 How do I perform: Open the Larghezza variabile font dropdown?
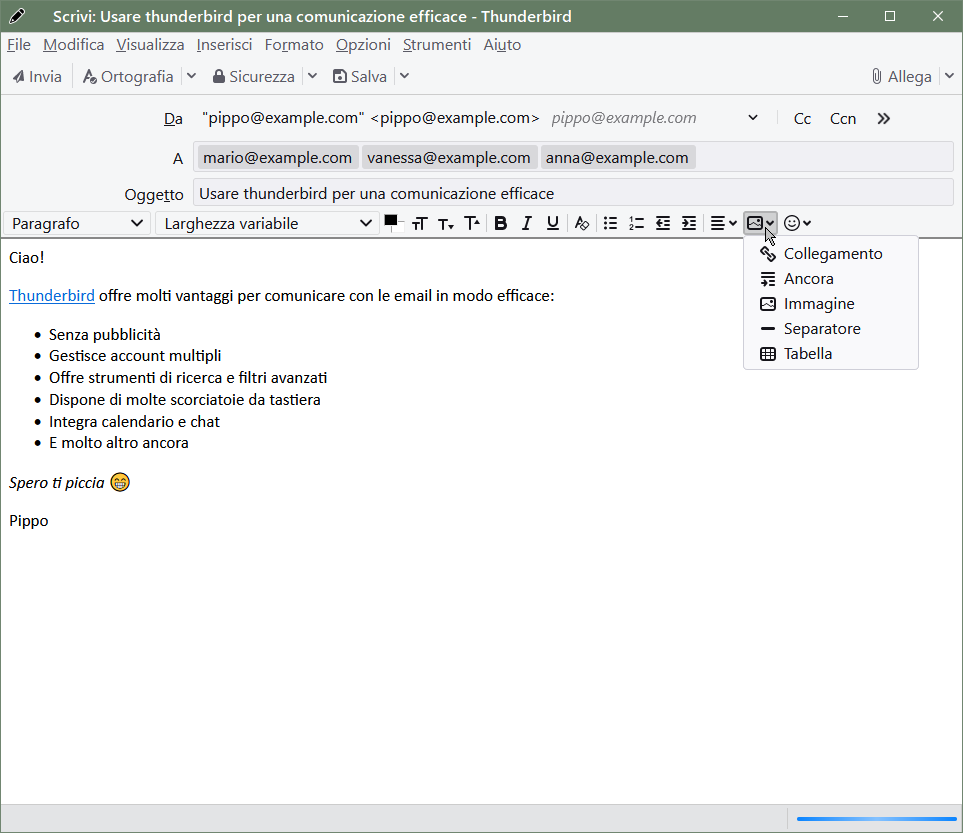coord(267,224)
